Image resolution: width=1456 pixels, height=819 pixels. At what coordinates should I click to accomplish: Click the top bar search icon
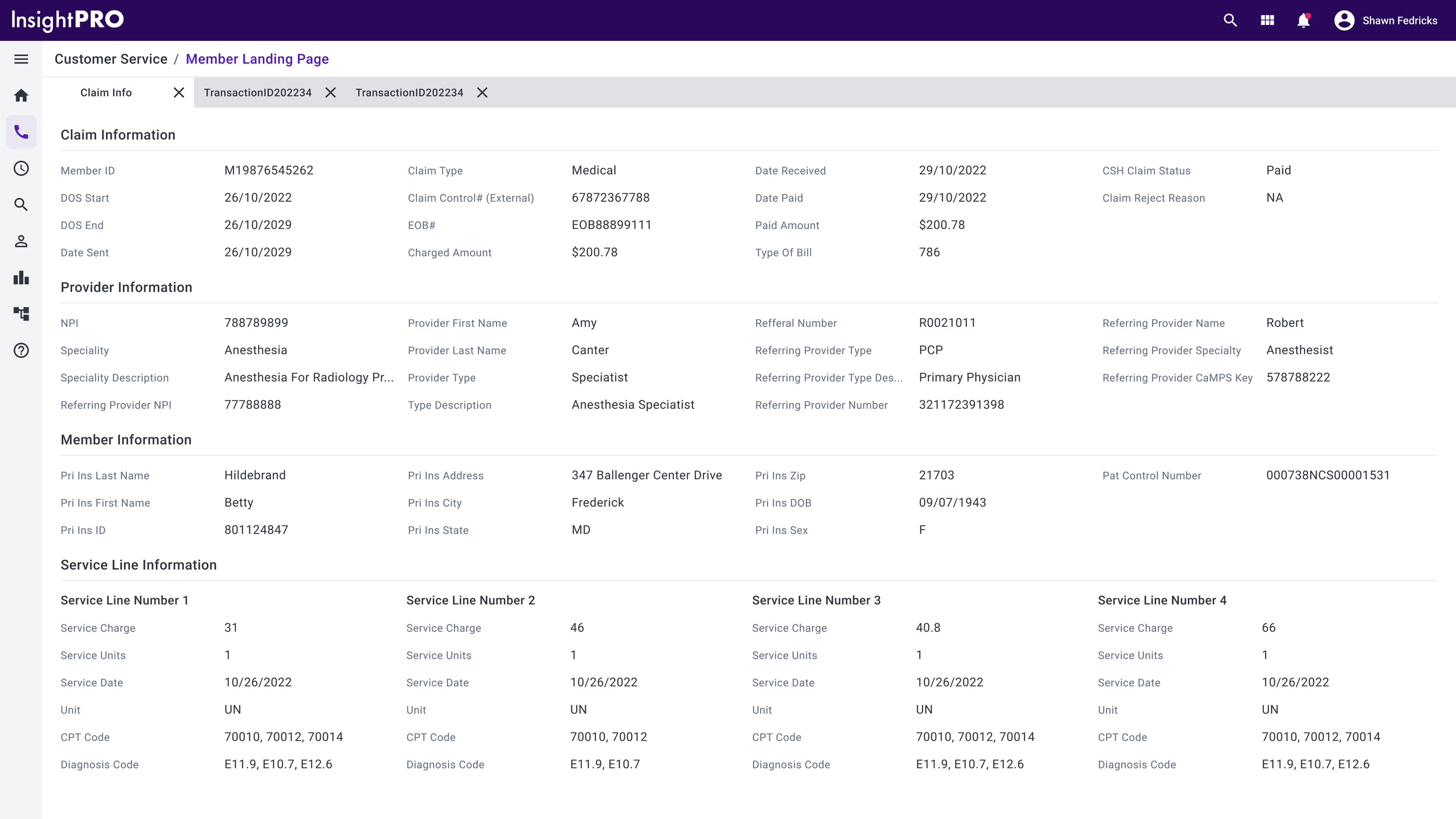point(1230,20)
